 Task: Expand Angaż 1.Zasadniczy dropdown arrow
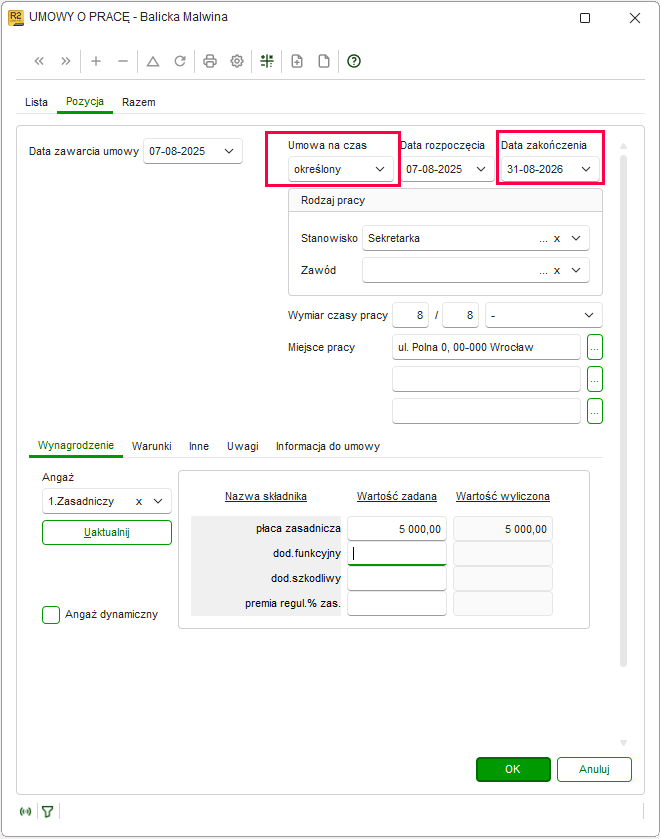point(158,501)
